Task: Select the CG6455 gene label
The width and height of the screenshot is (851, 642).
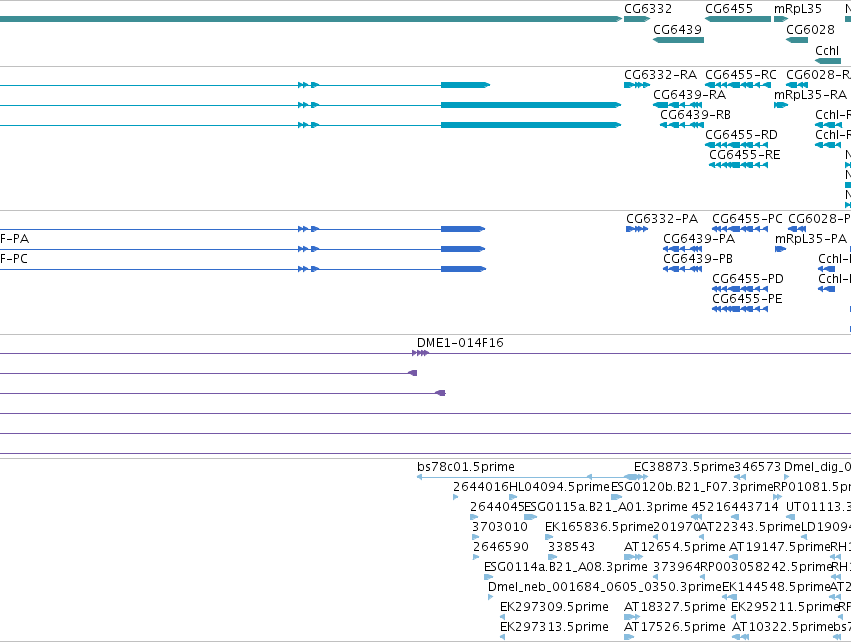Action: pyautogui.click(x=729, y=9)
